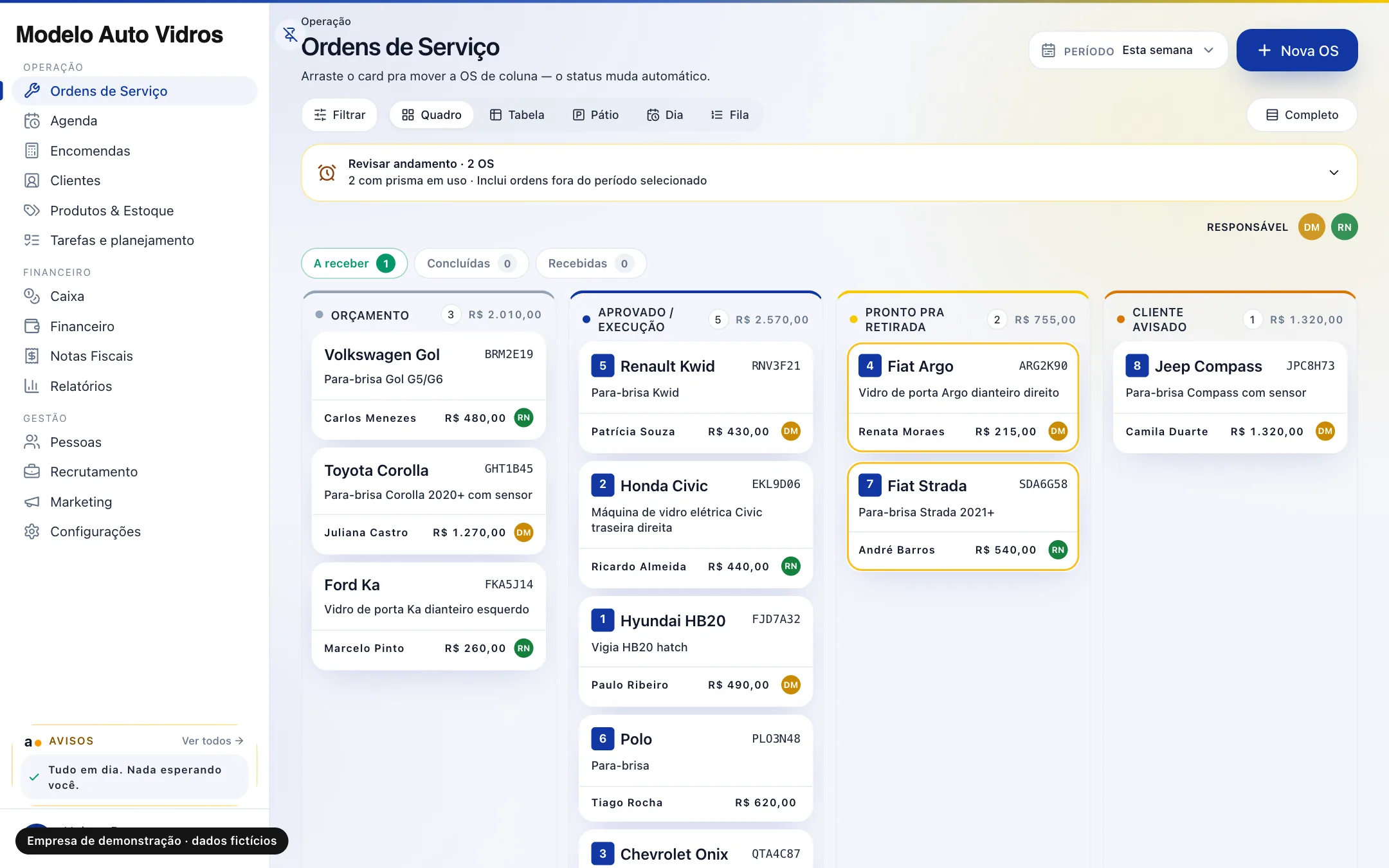The height and width of the screenshot is (868, 1389).
Task: Click the Encomendas icon in the sidebar
Action: click(32, 150)
